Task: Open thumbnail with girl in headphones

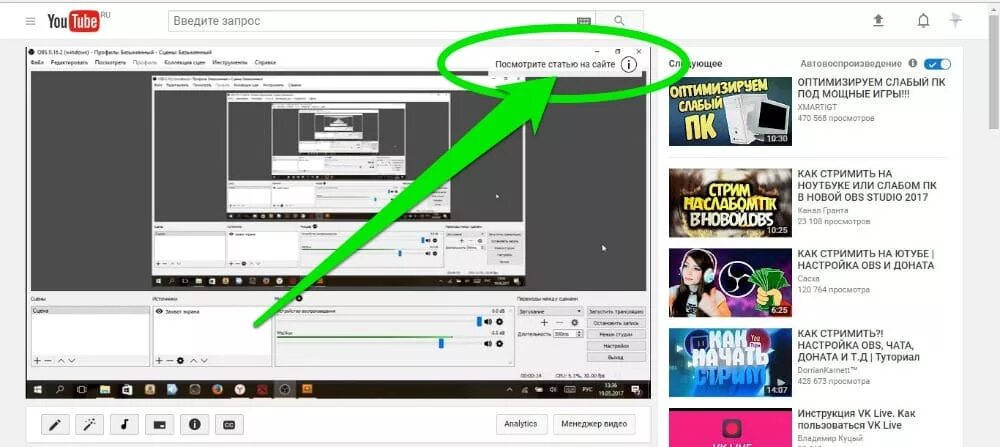Action: click(730, 282)
